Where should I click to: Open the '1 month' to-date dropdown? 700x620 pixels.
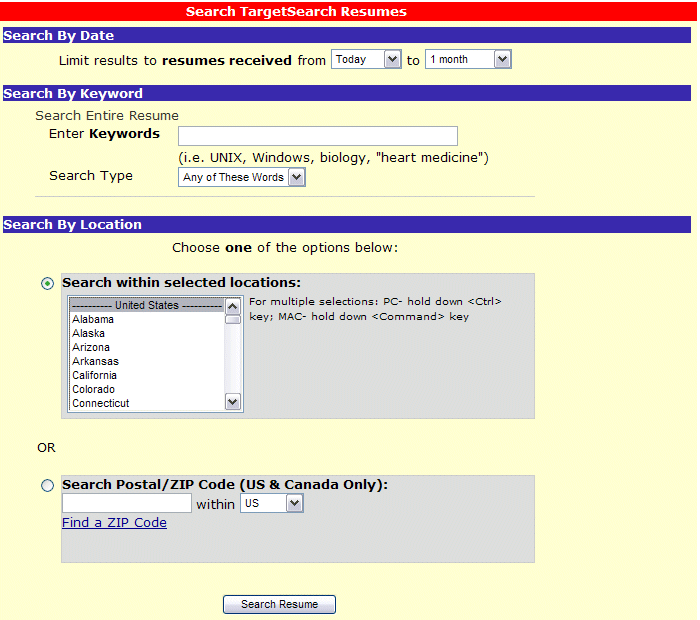coord(468,59)
